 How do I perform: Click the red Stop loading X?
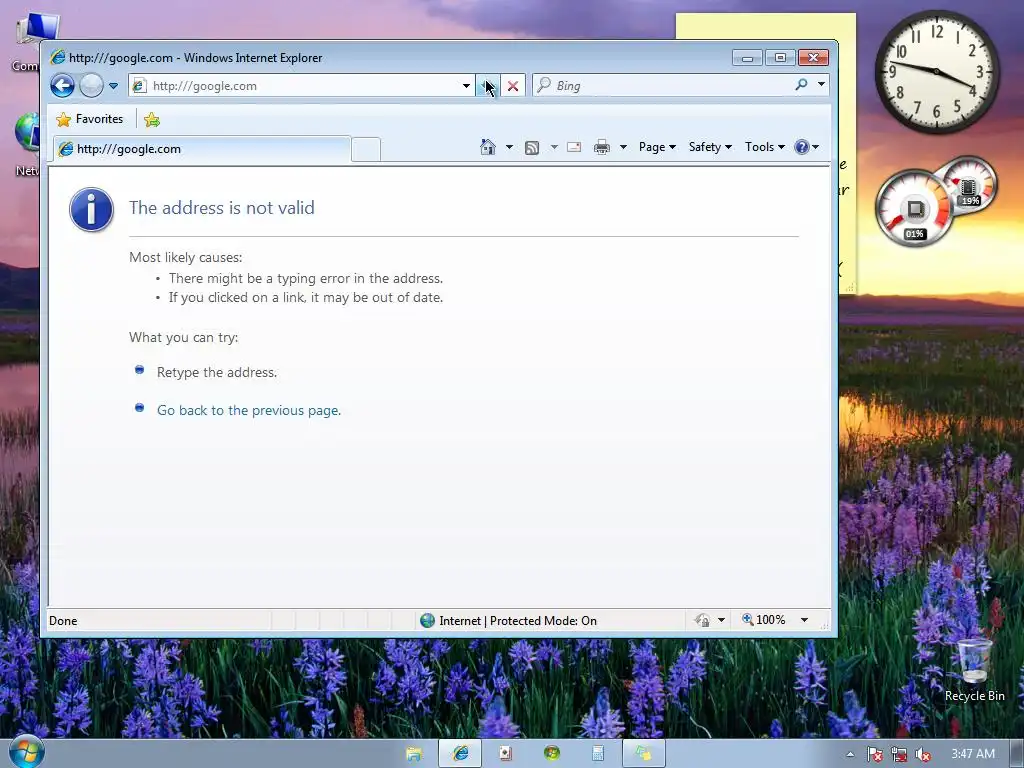(513, 86)
